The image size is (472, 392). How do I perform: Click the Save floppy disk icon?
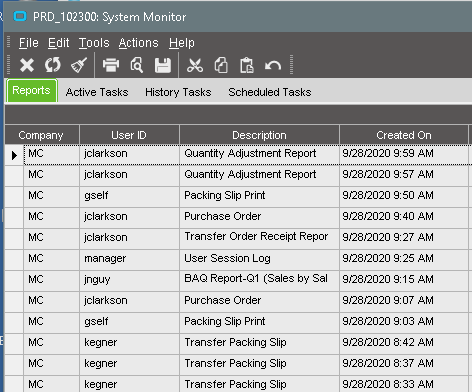[x=163, y=65]
